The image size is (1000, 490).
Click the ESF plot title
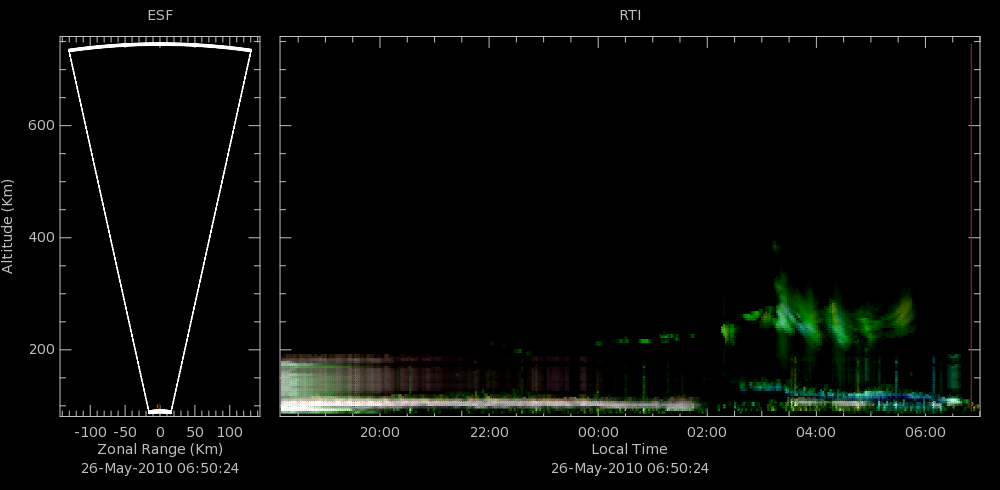[160, 16]
